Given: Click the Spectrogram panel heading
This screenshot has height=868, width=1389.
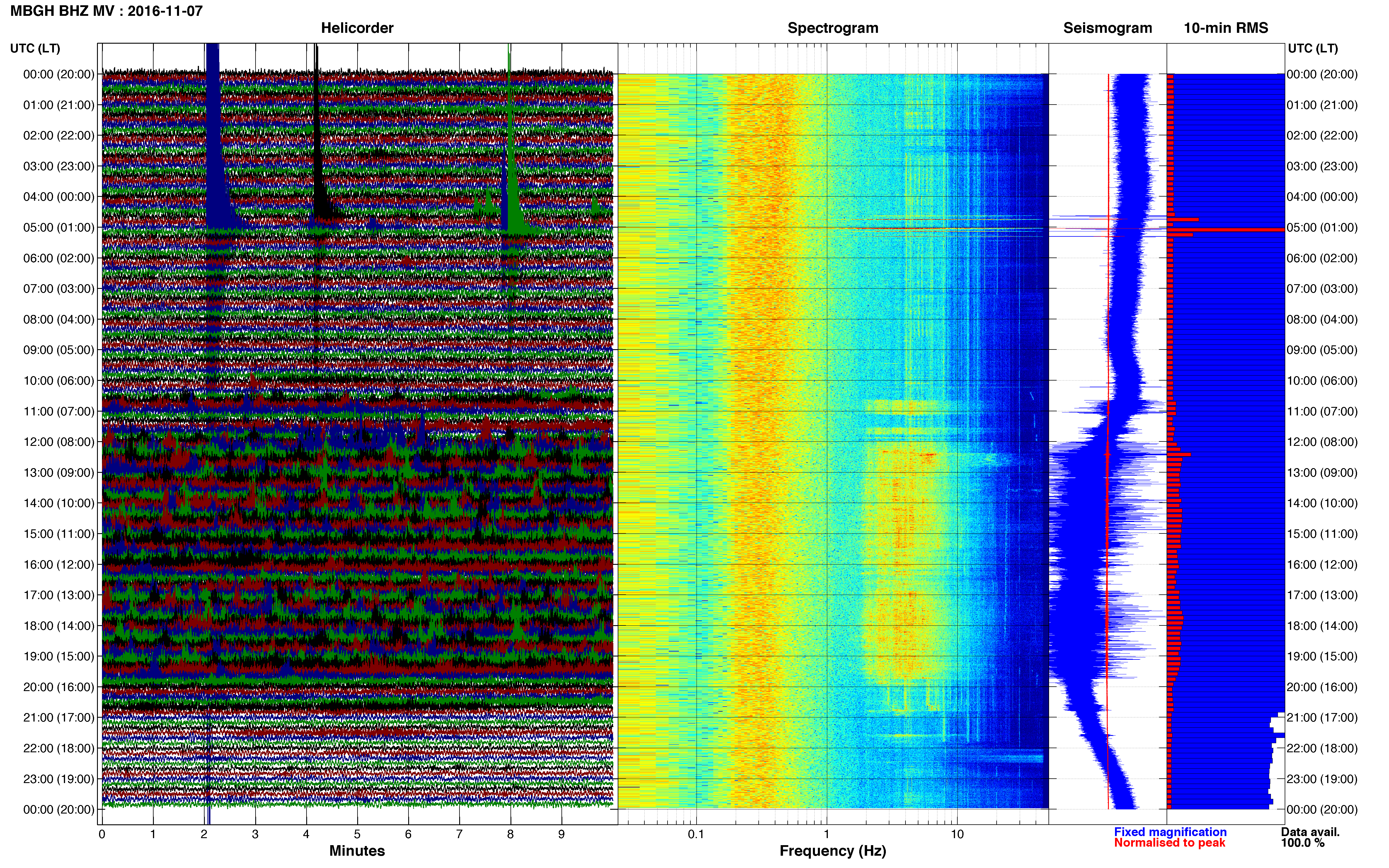Looking at the screenshot, I should (x=833, y=28).
